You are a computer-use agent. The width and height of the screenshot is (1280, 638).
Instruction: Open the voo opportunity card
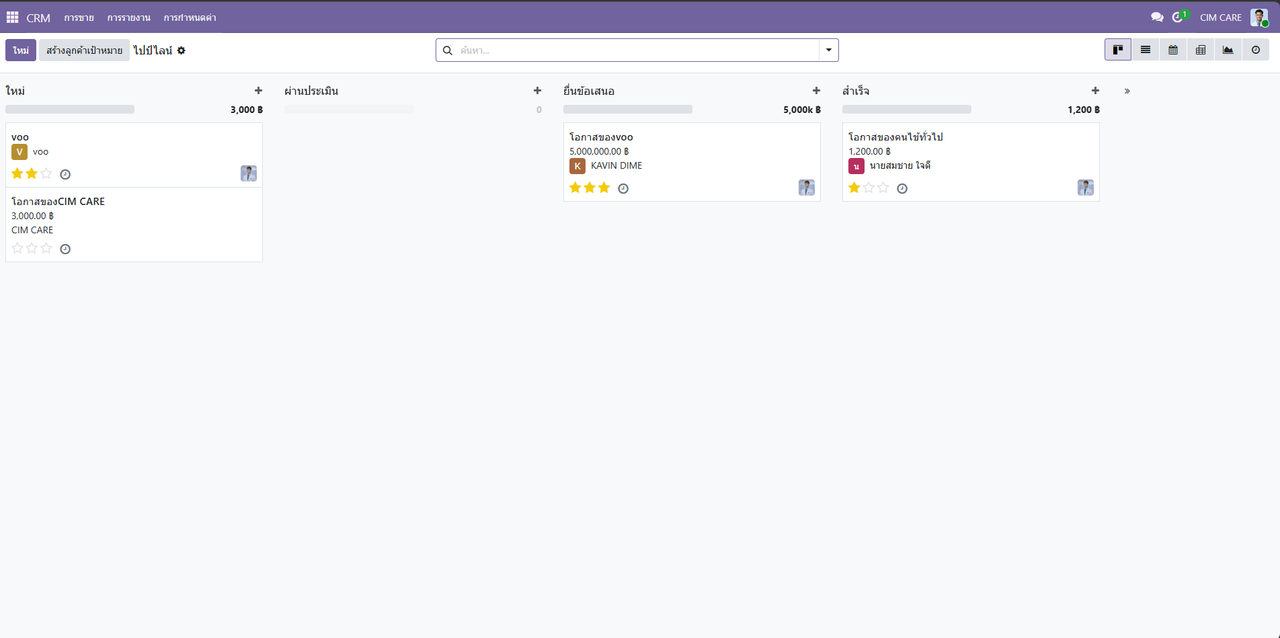tap(134, 155)
